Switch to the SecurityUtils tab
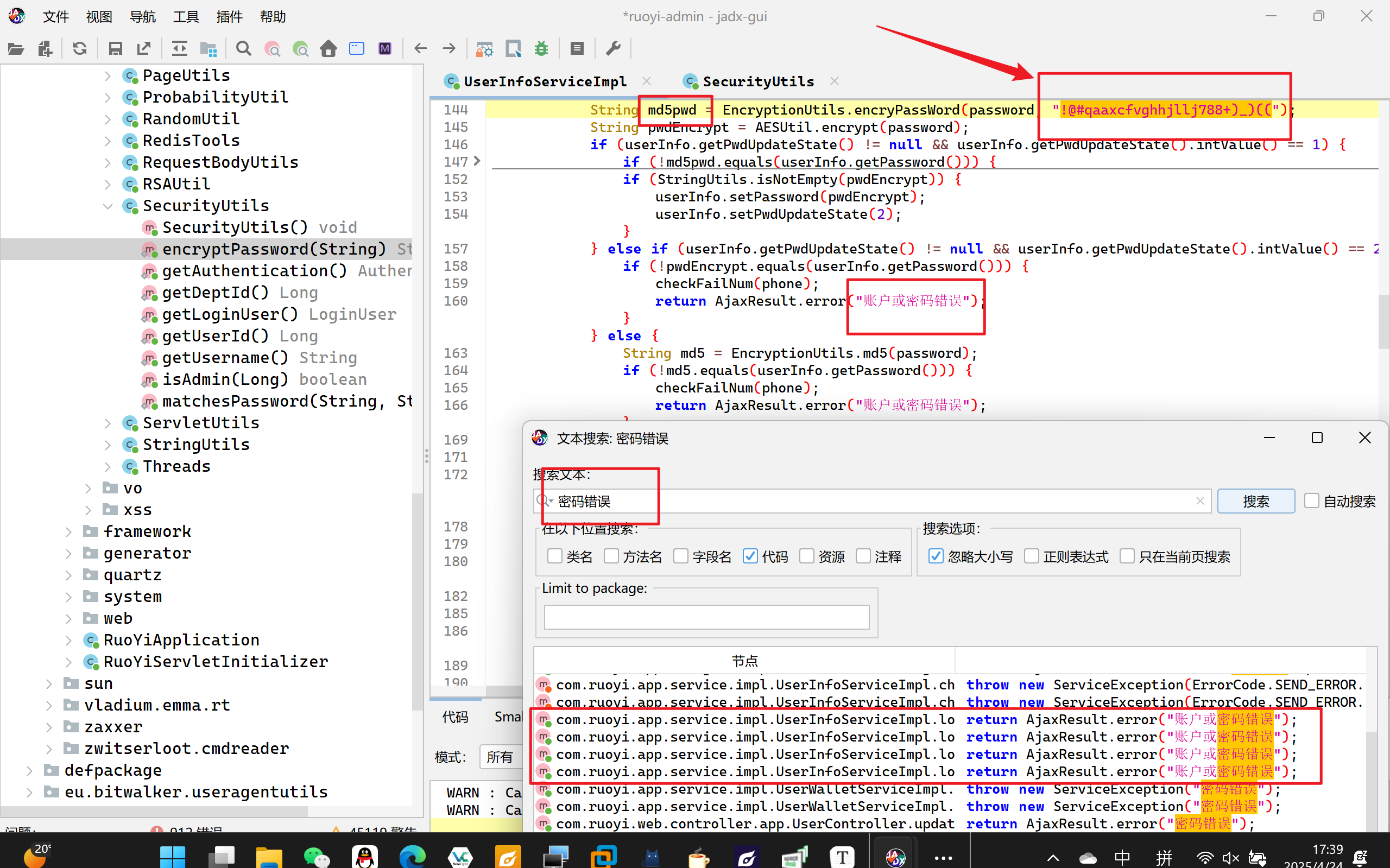Screen dimensions: 1390x868 click(x=757, y=81)
